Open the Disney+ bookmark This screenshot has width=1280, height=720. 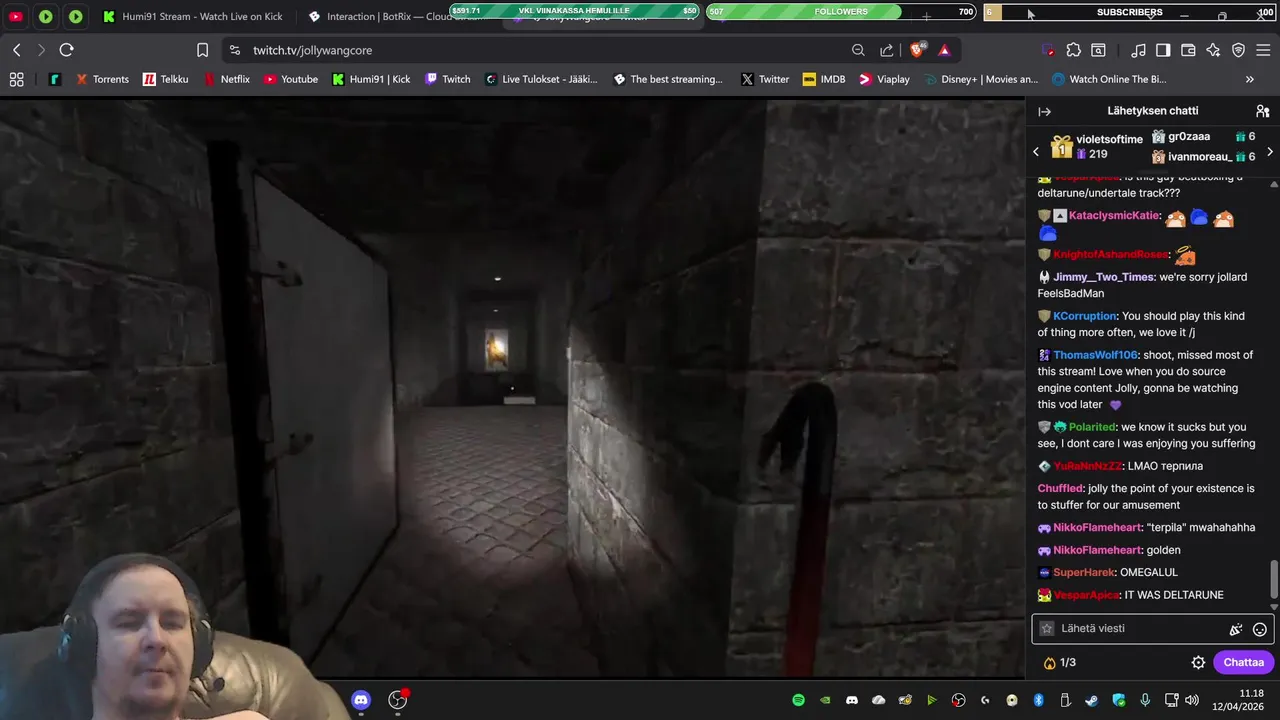pyautogui.click(x=982, y=79)
